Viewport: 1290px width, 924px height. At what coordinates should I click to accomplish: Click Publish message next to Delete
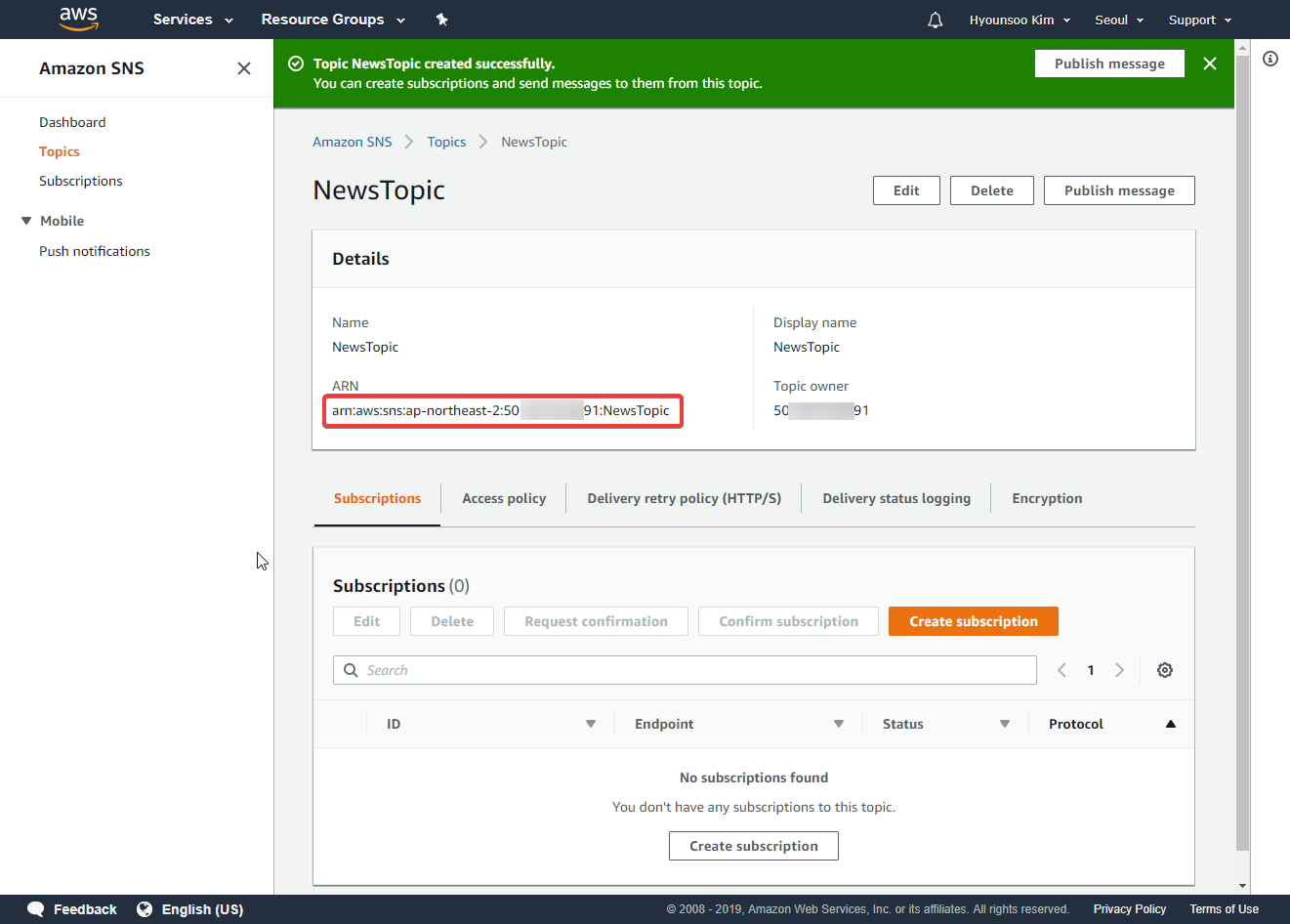point(1119,190)
